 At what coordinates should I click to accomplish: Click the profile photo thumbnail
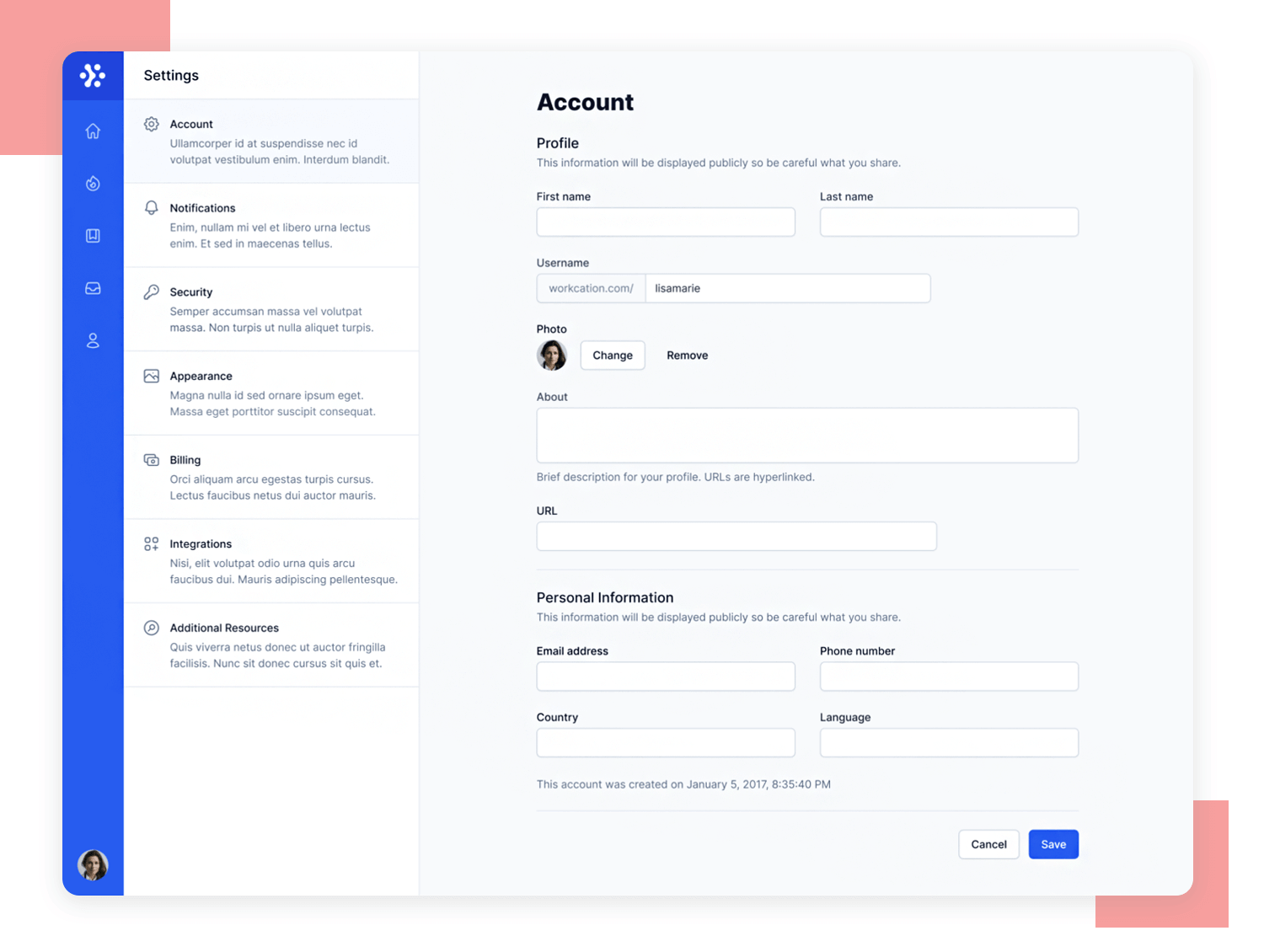(552, 356)
